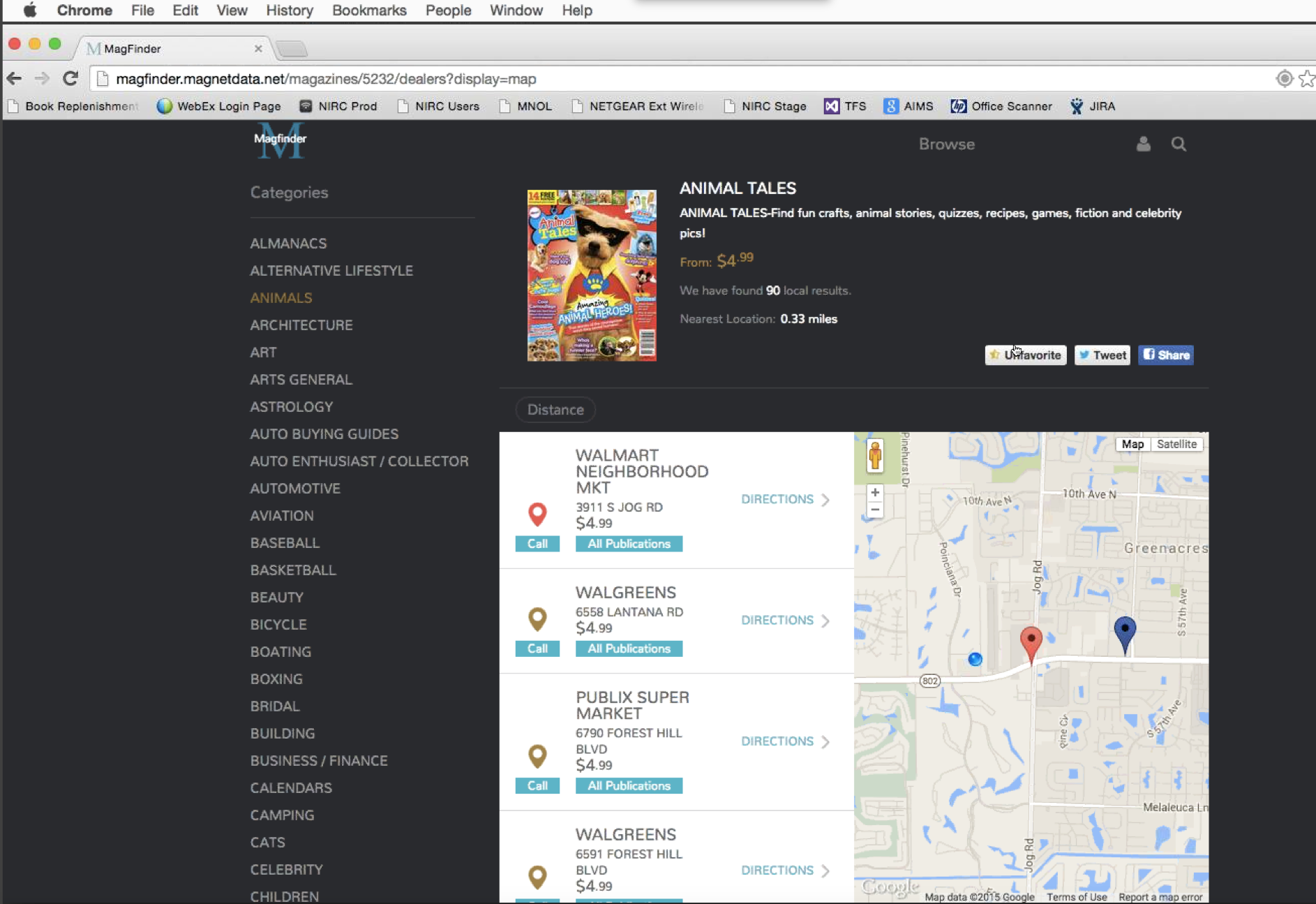Viewport: 1316px width, 904px height.
Task: Open the Bookmarks menu in the menu bar
Action: tap(369, 10)
